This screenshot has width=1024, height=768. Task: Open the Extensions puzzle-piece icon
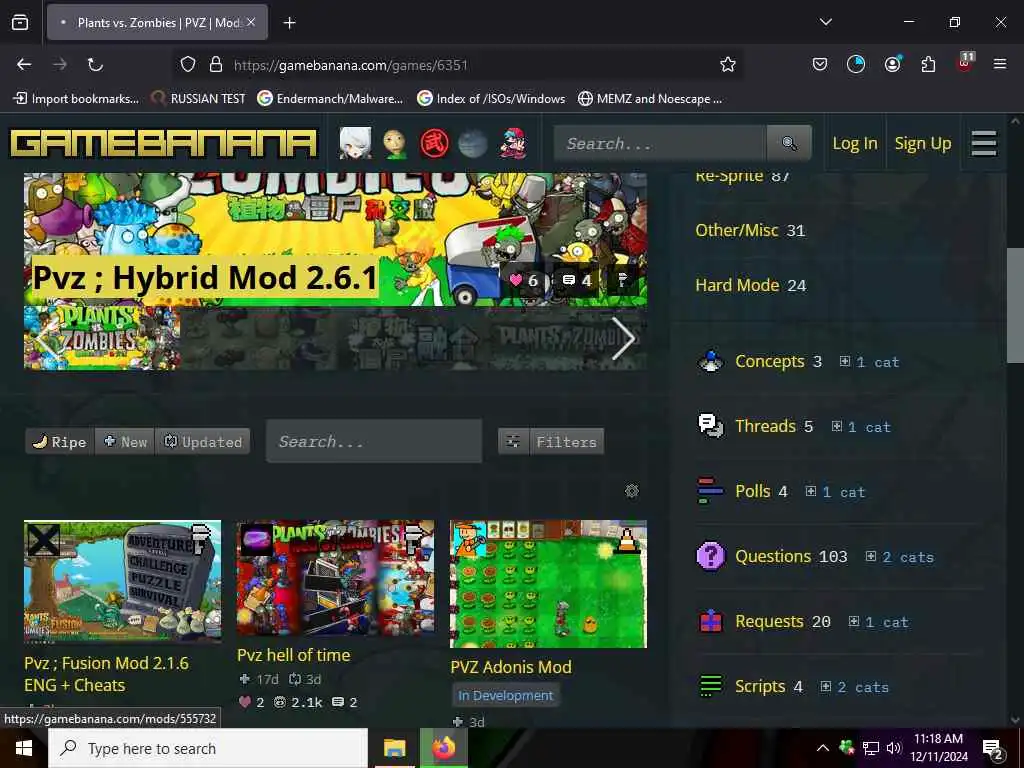tap(928, 64)
